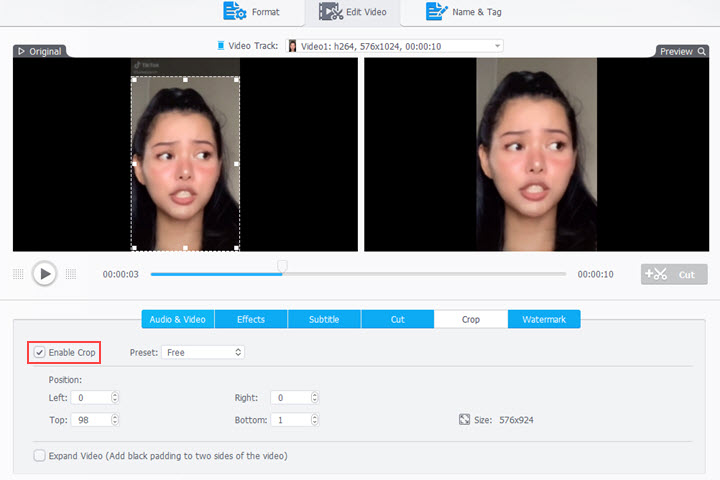Screen dimensions: 720x480
Task: Click the blue film icon beside Video Track
Action: click(221, 45)
